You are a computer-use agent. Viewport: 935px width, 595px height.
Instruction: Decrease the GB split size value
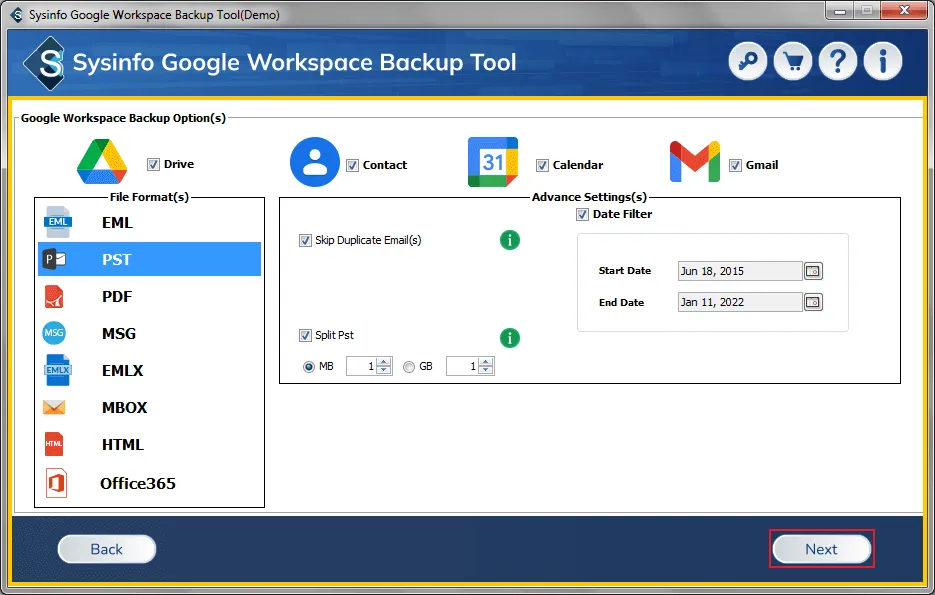coord(486,371)
